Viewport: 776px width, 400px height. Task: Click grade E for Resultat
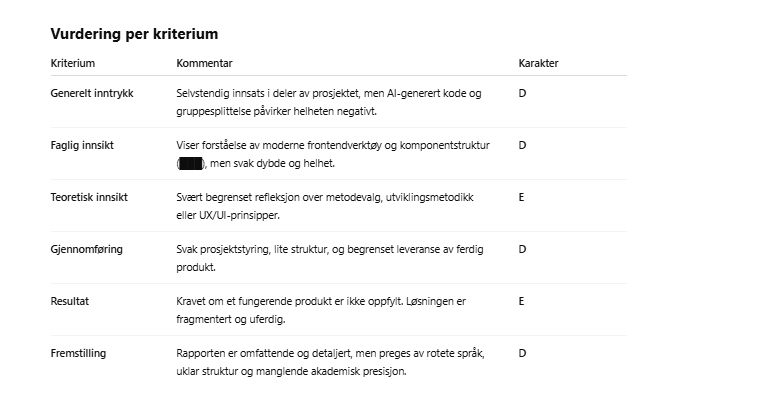click(x=522, y=301)
